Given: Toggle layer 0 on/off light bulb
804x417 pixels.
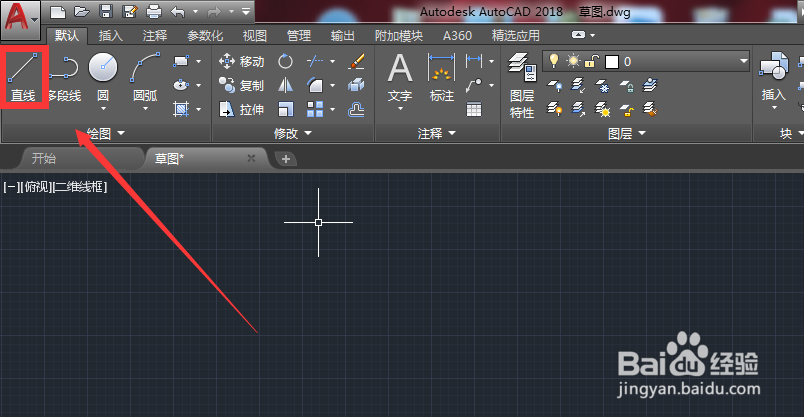Looking at the screenshot, I should 554,61.
